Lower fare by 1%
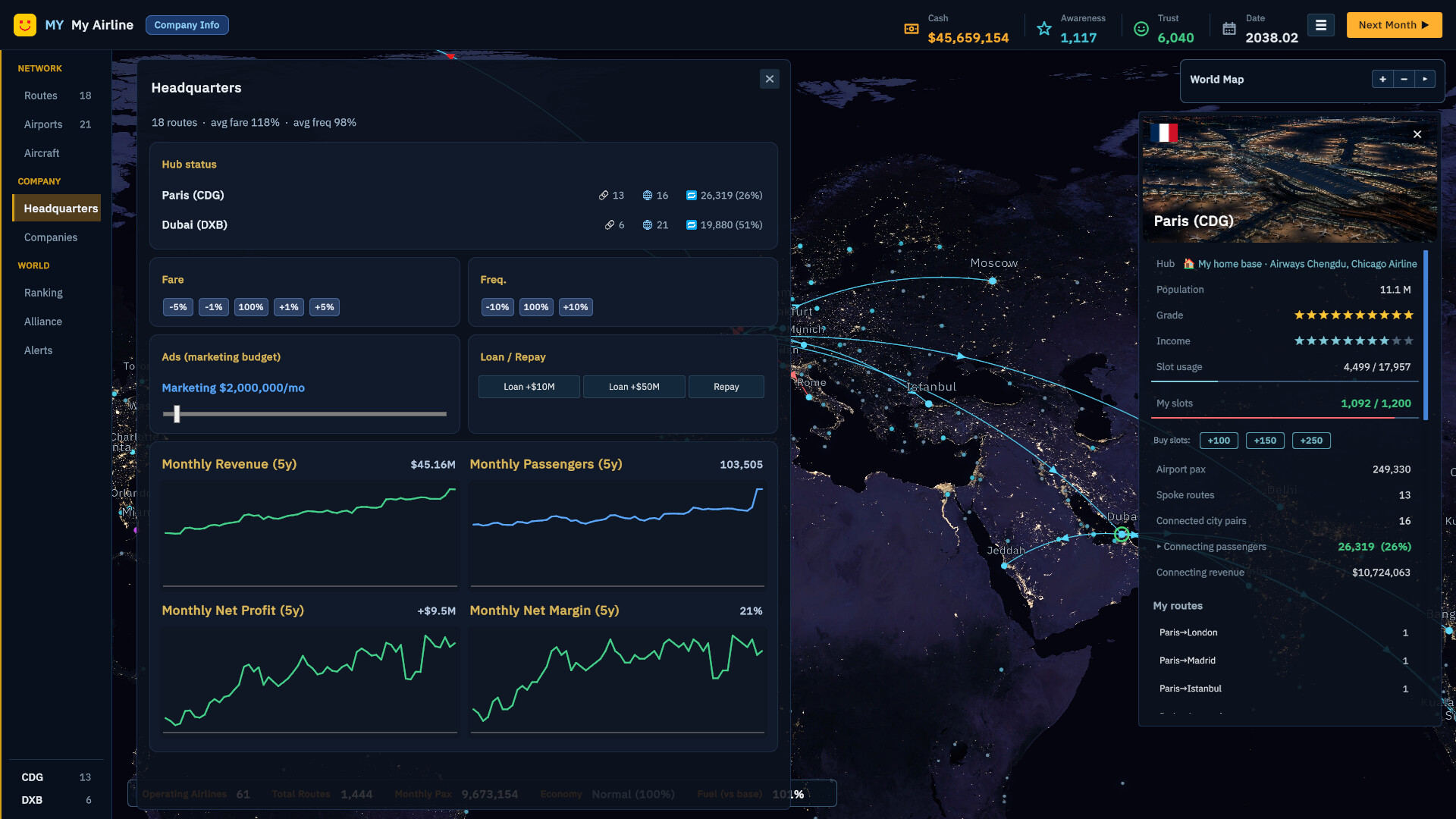Screen dimensions: 1456x819 coord(214,307)
